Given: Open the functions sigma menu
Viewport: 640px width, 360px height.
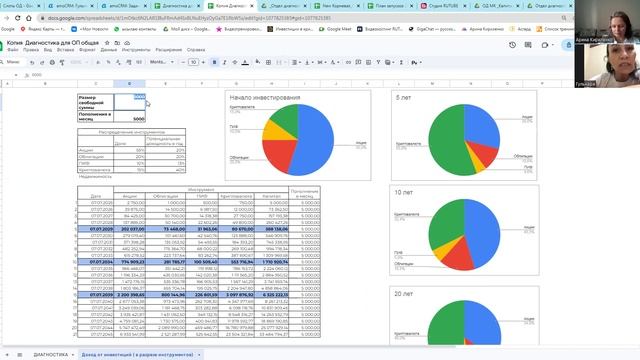Looking at the screenshot, I should coord(401,62).
